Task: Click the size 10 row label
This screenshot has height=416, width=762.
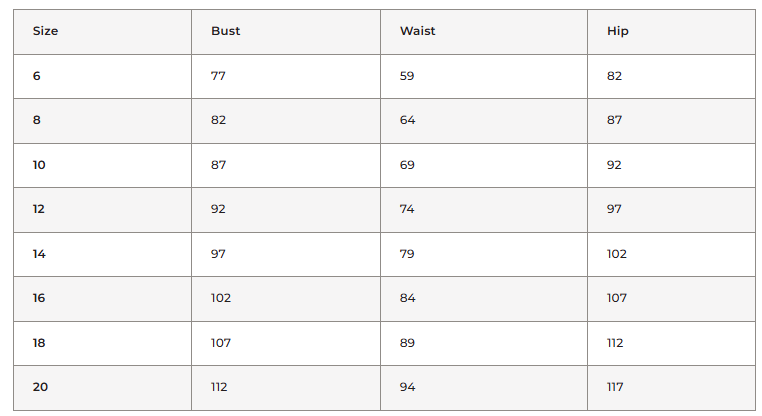Action: click(x=39, y=165)
